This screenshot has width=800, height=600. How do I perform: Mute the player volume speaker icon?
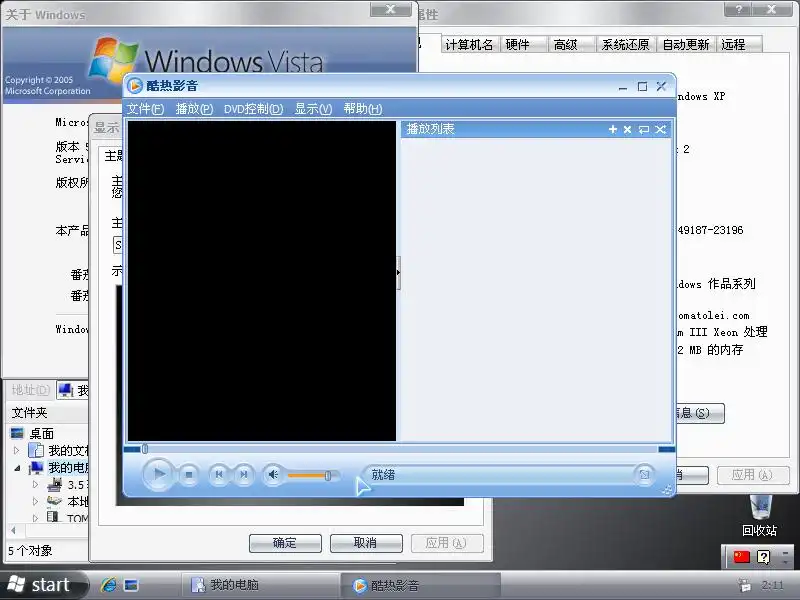pos(273,475)
